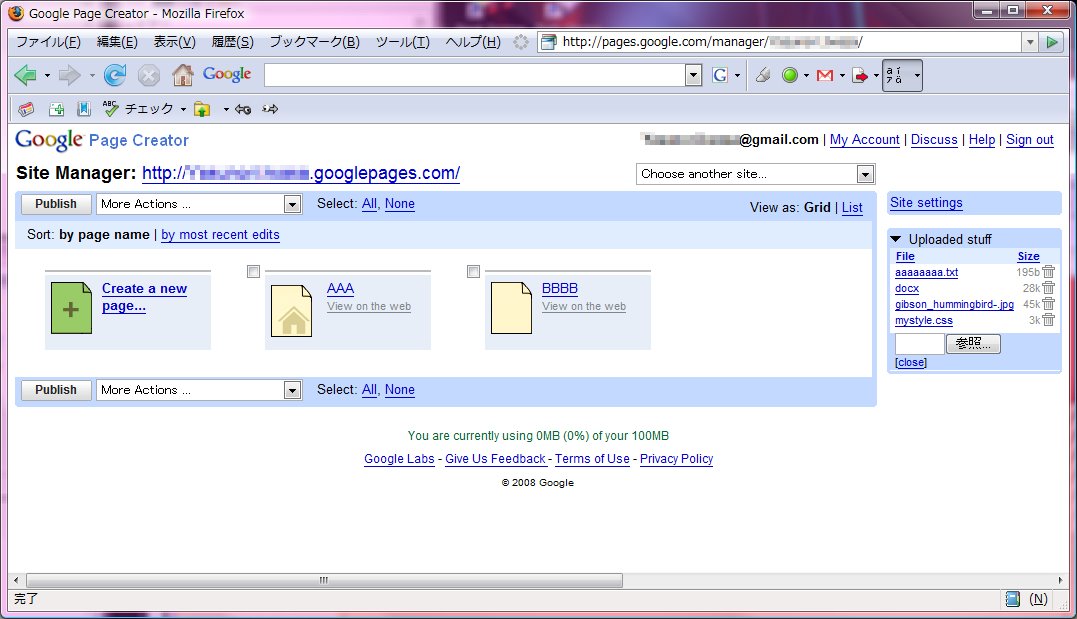Screen dimensions: 1077x619
Task: Click the green Go arrow beside address bar
Action: point(1052,42)
